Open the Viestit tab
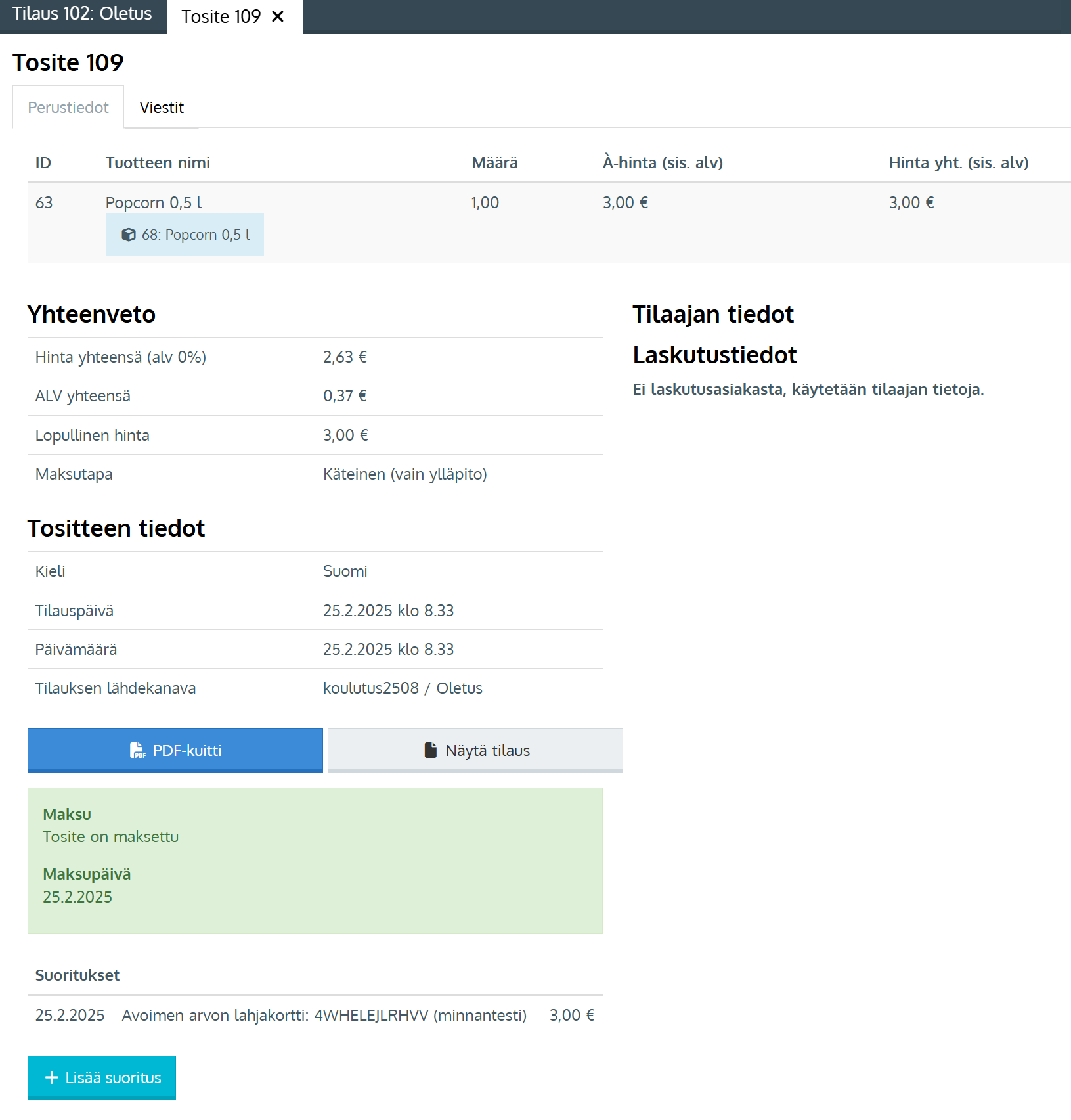The height and width of the screenshot is (1120, 1071). (162, 107)
